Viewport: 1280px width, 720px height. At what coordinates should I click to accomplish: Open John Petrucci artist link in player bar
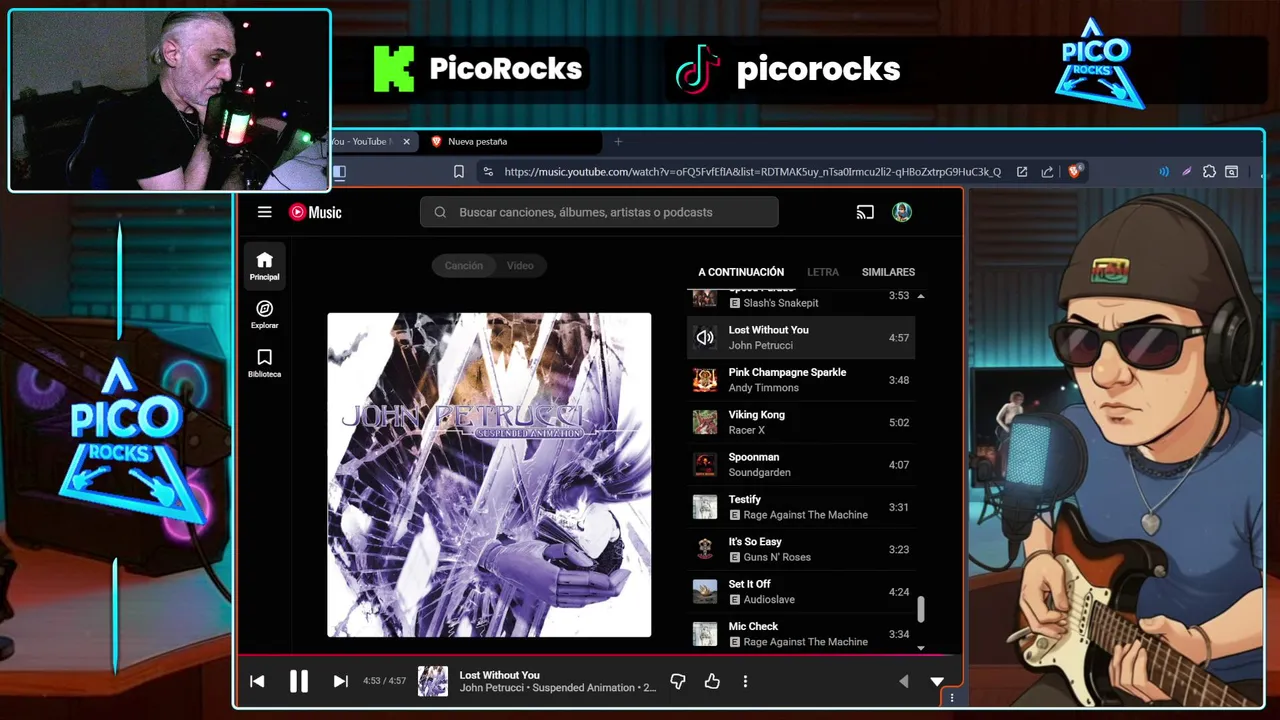(493, 688)
